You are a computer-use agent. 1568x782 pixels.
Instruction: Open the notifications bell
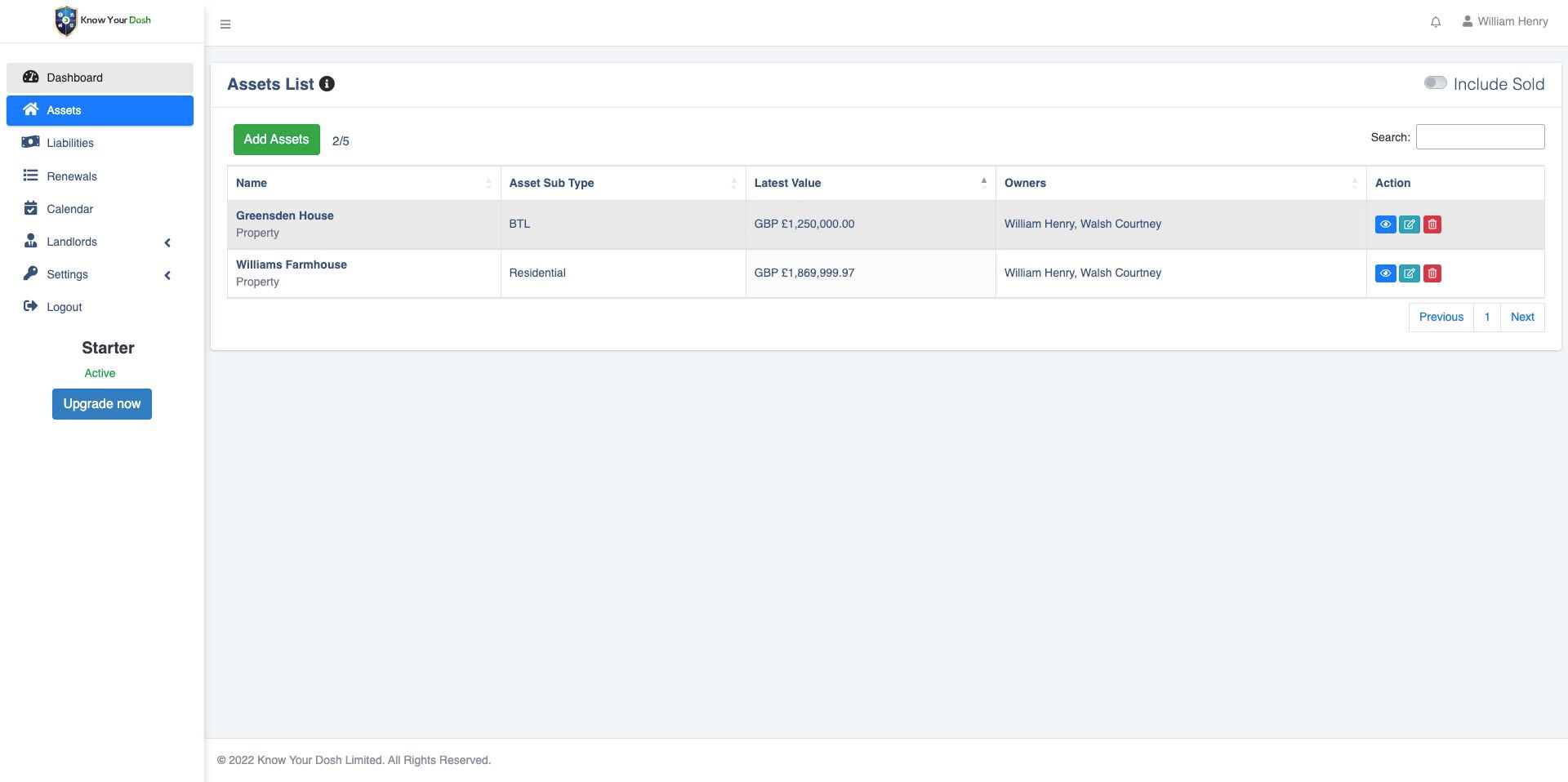point(1436,22)
